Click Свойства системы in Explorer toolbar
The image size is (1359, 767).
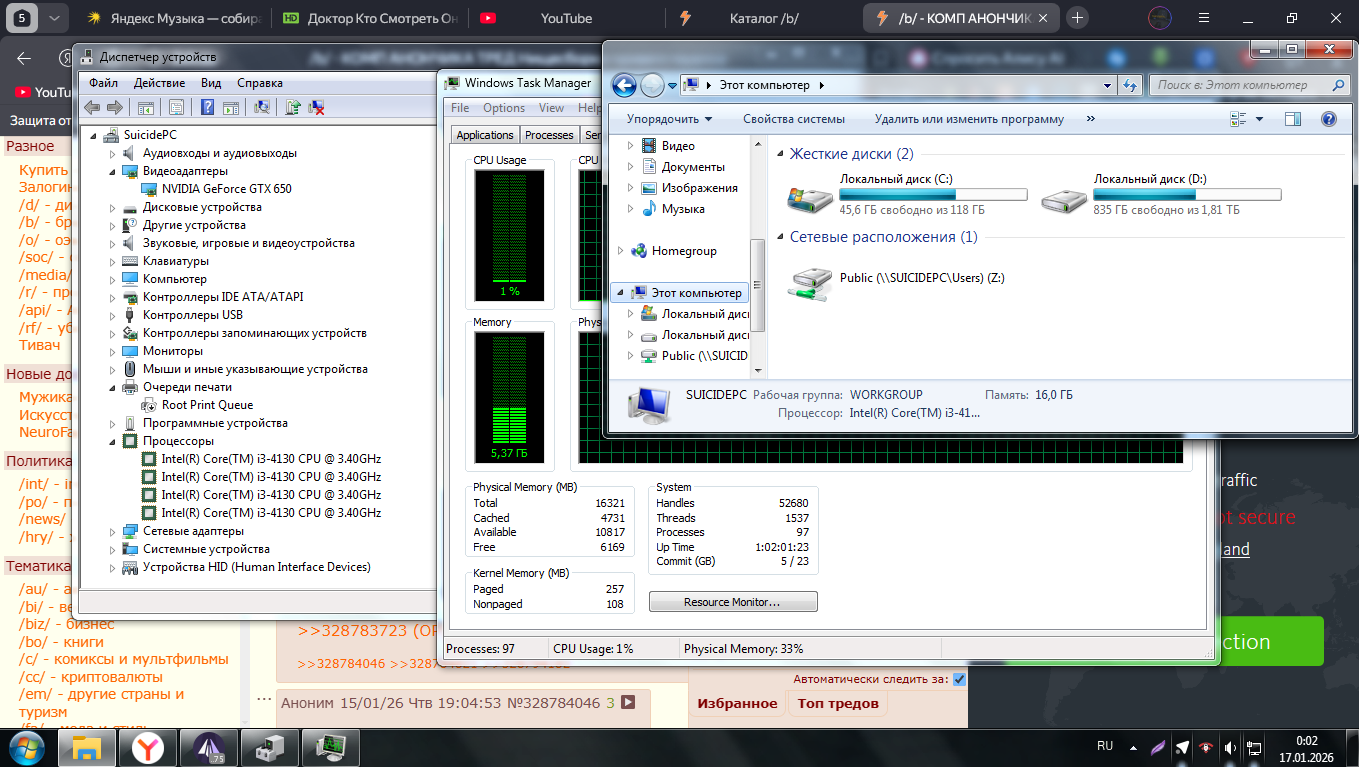pos(794,119)
